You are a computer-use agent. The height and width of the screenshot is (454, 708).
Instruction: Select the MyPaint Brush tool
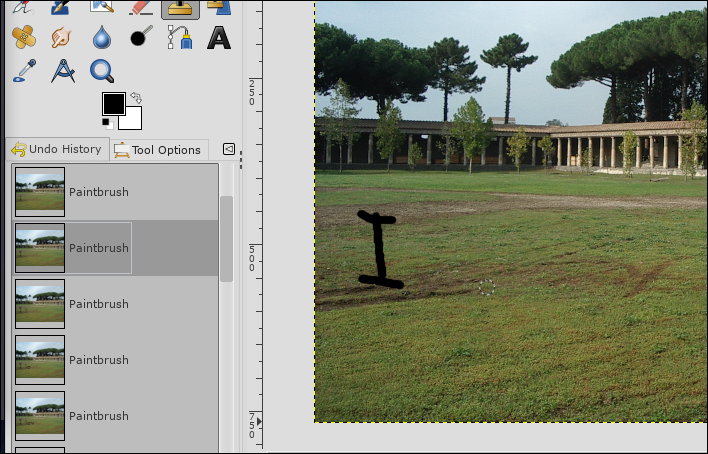point(102,6)
